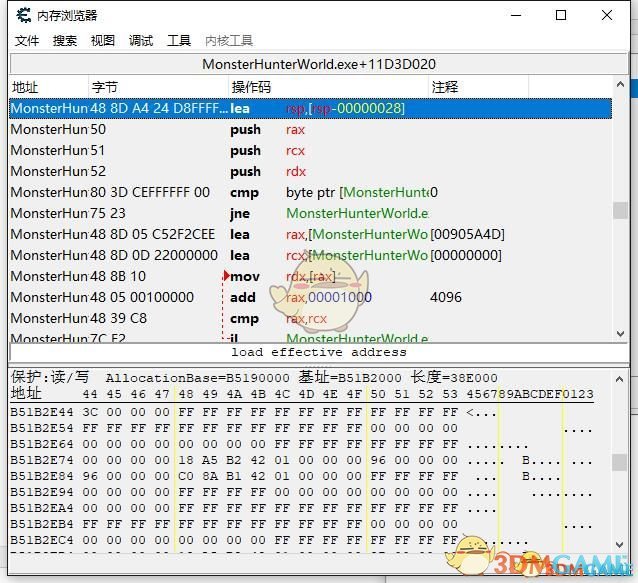Image resolution: width=638 pixels, height=583 pixels.
Task: Minimize the 内存浏览器 window
Action: coord(516,15)
